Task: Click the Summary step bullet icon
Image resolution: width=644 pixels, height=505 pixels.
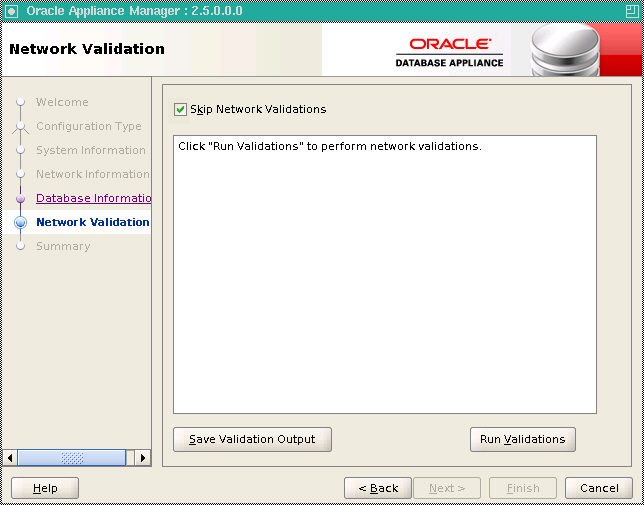Action: tap(20, 246)
